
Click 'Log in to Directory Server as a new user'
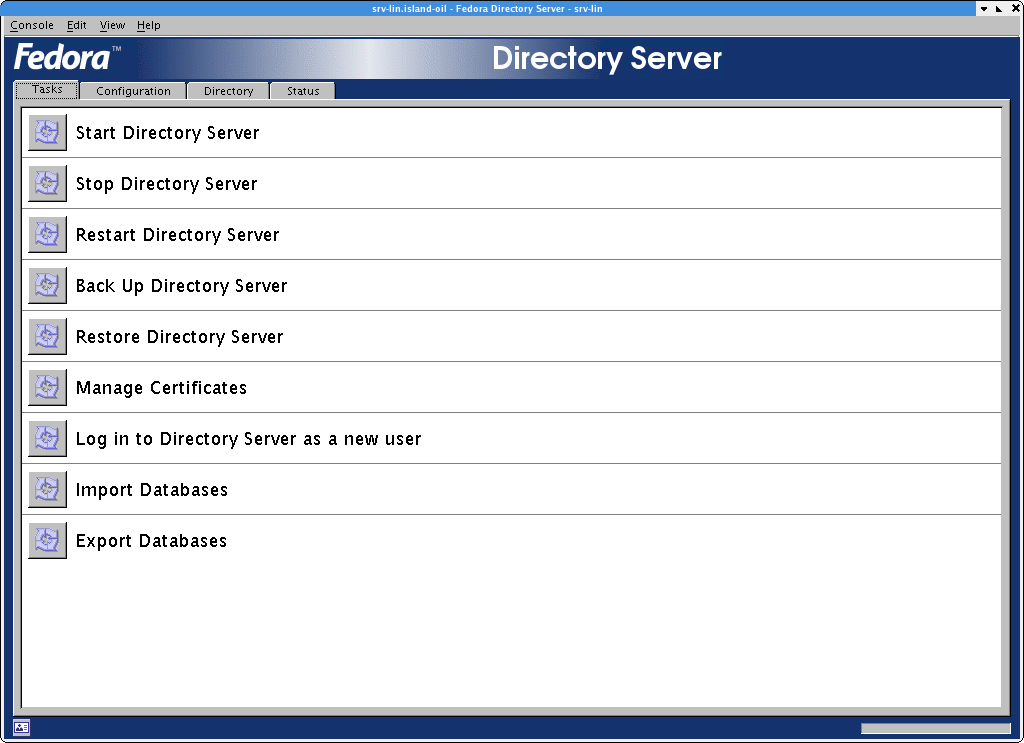tap(249, 439)
